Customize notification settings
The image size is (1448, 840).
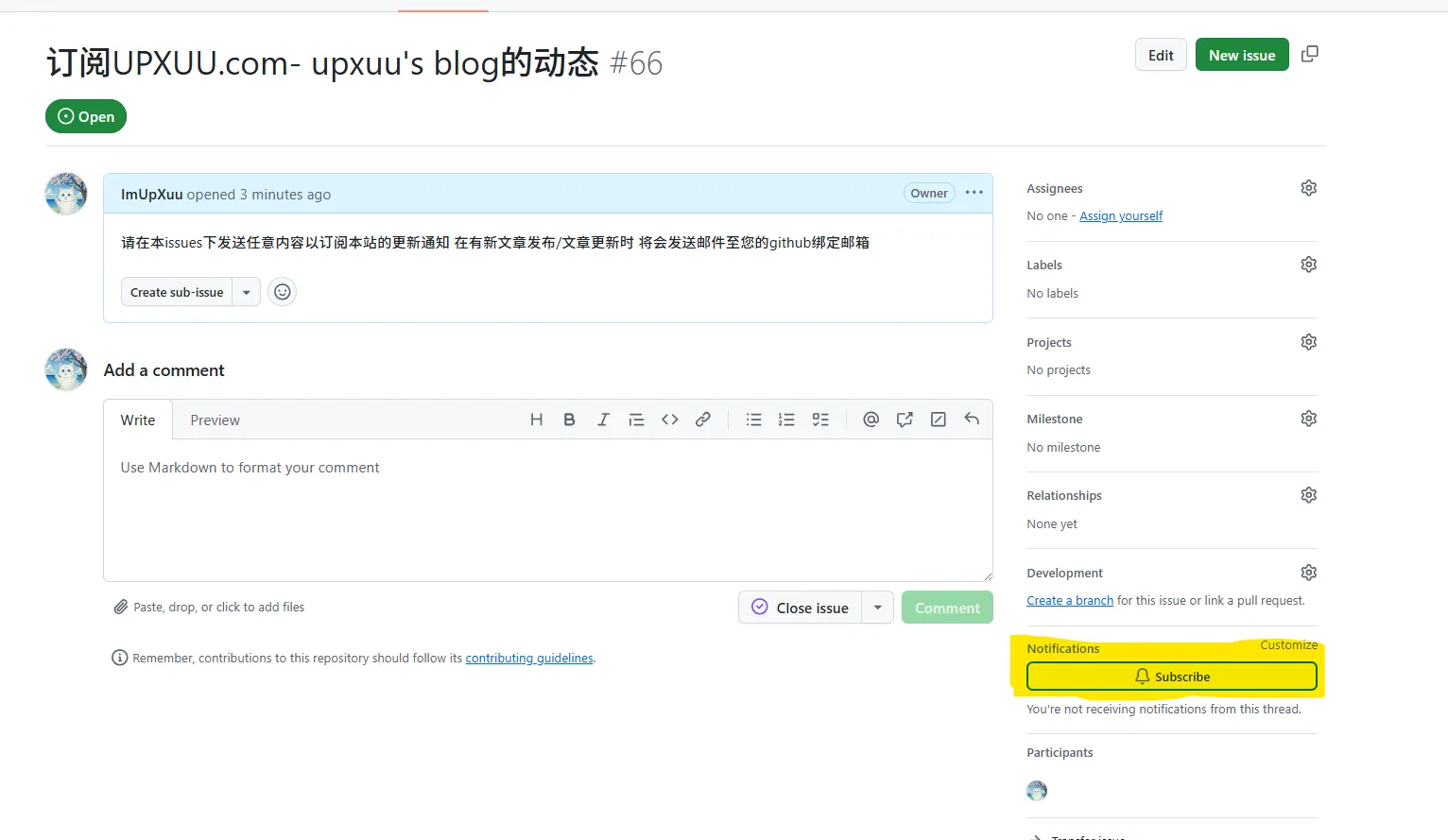[1288, 645]
